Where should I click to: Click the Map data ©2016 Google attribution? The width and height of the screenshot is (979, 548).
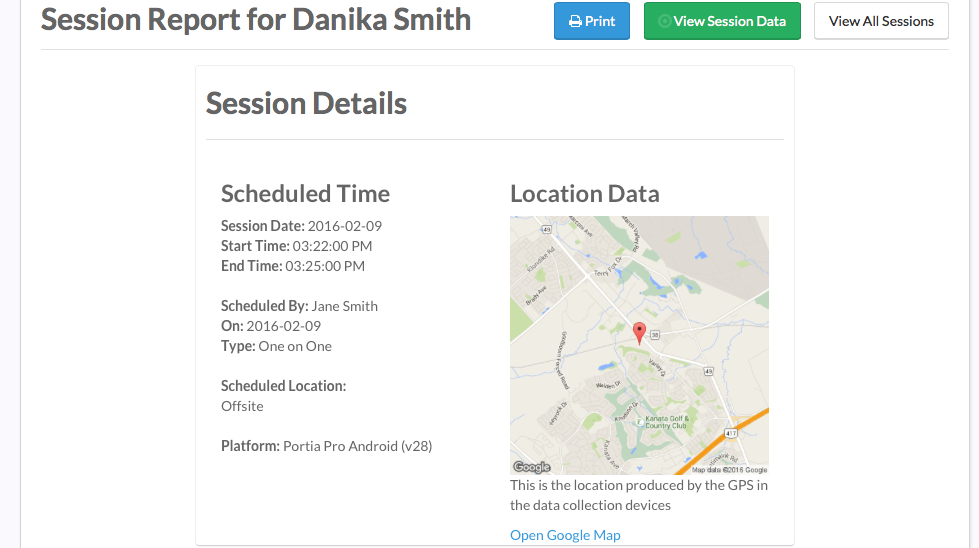tap(729, 470)
